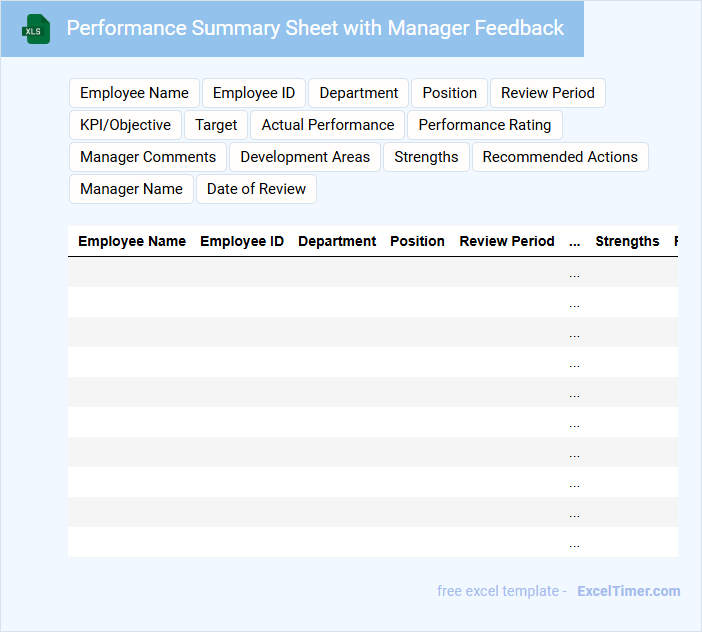Image resolution: width=702 pixels, height=632 pixels.
Task: Open the ExcelTimer.com link
Action: (628, 591)
